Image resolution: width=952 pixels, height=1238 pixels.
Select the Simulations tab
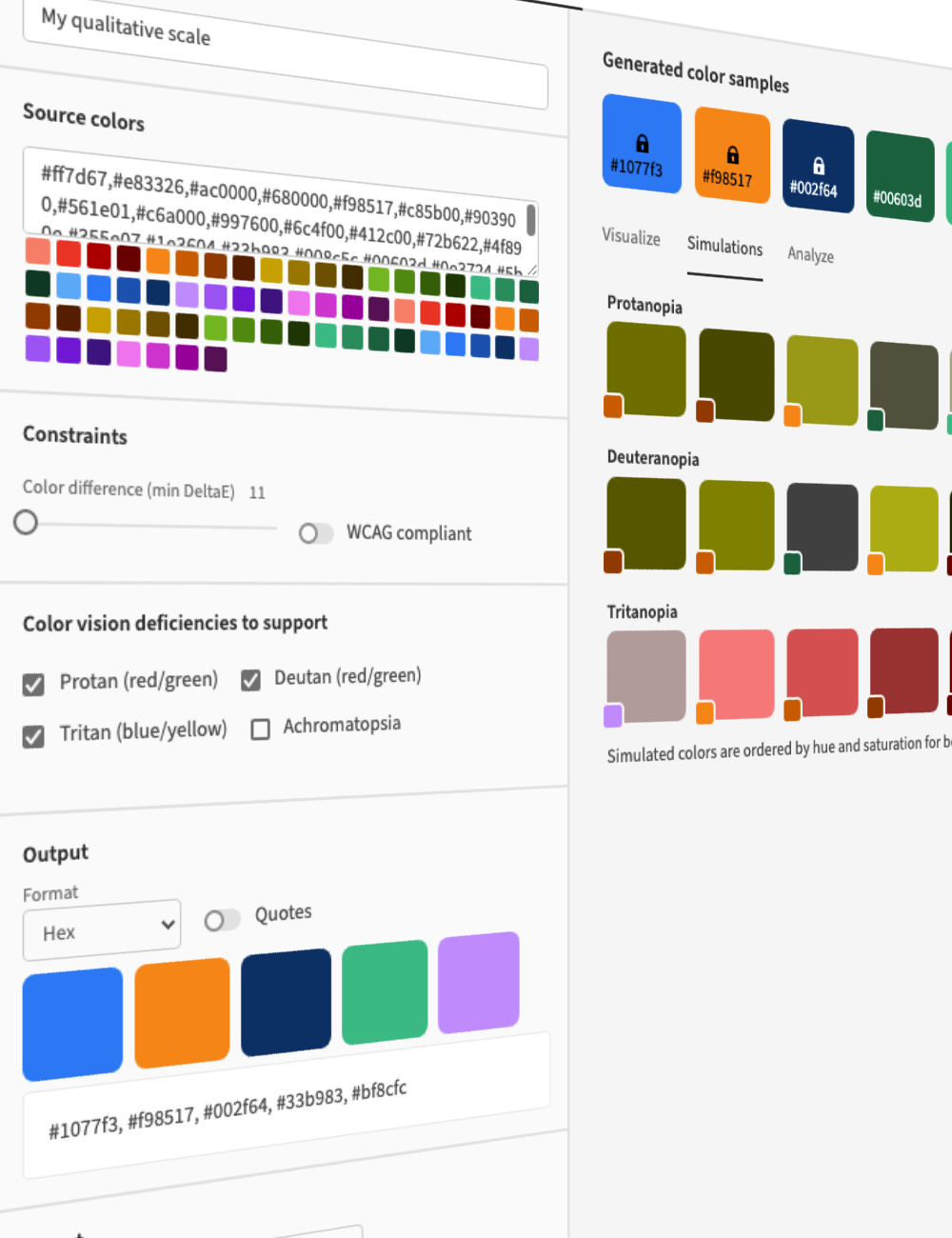tap(724, 247)
